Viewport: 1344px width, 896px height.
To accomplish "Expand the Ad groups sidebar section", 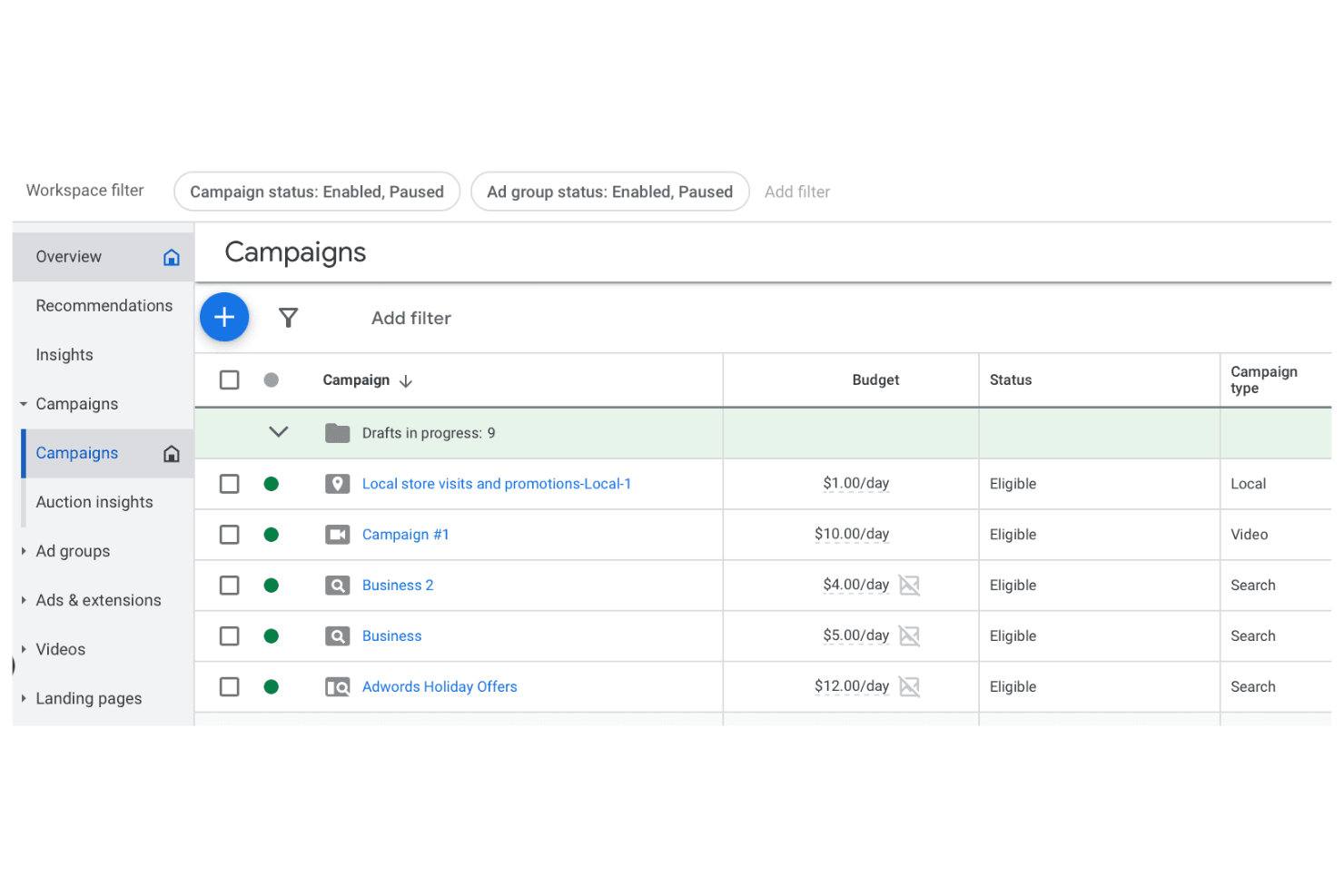I will pos(23,551).
